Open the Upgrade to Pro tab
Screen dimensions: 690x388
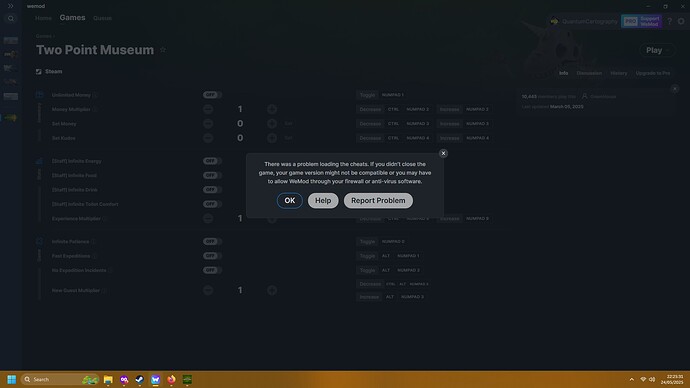tap(653, 73)
